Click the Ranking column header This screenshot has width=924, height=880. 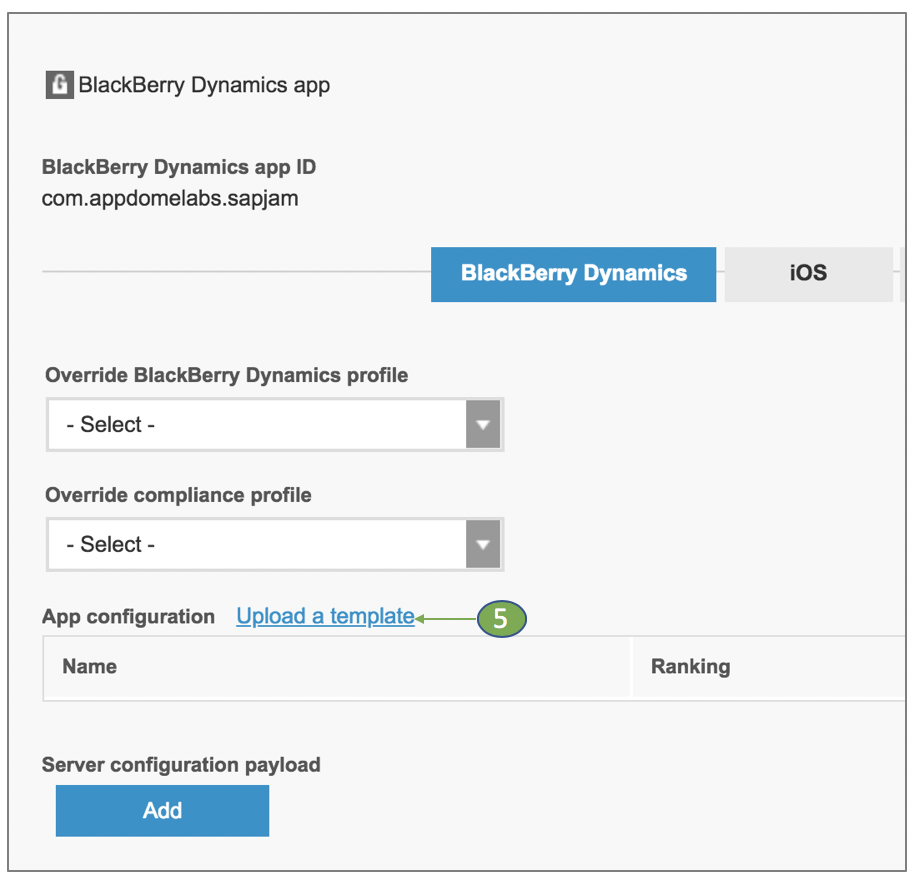pyautogui.click(x=690, y=667)
